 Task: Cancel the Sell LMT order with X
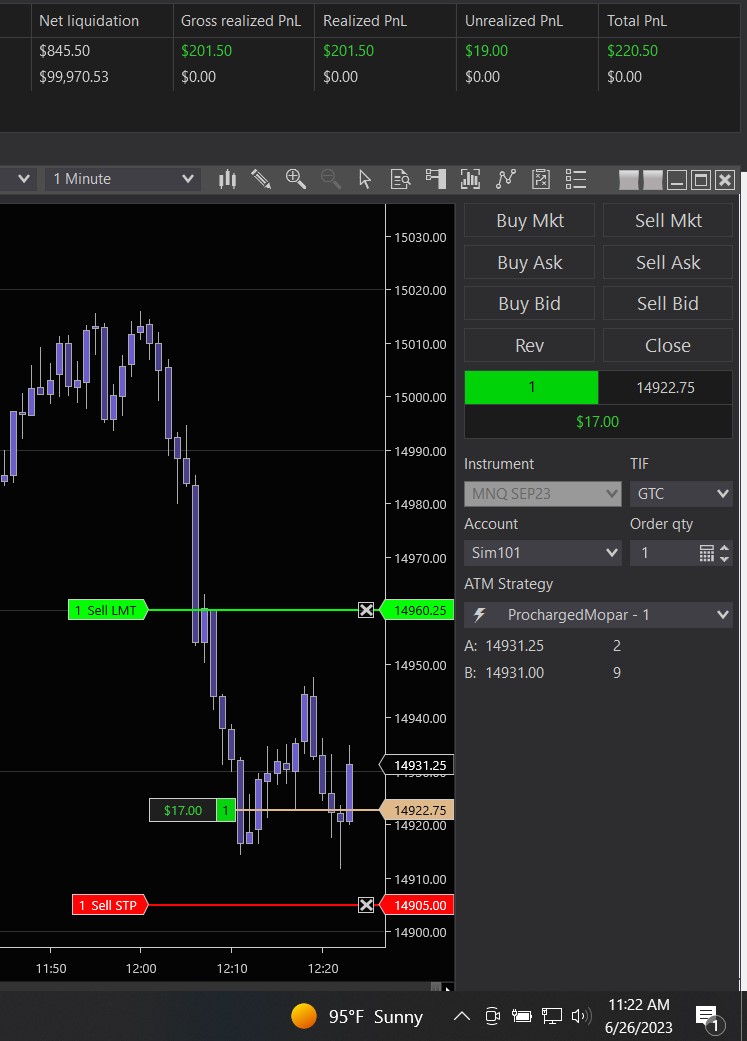(x=366, y=610)
